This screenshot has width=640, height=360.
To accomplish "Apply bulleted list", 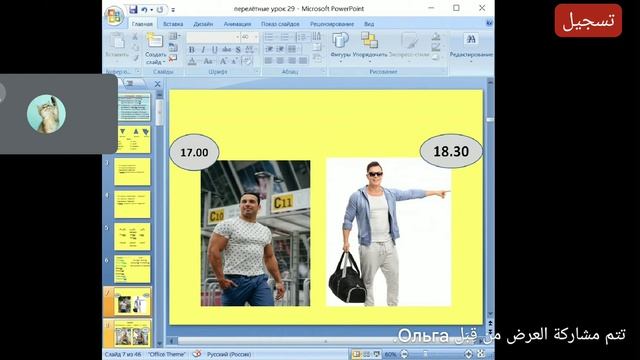I will click(x=270, y=37).
